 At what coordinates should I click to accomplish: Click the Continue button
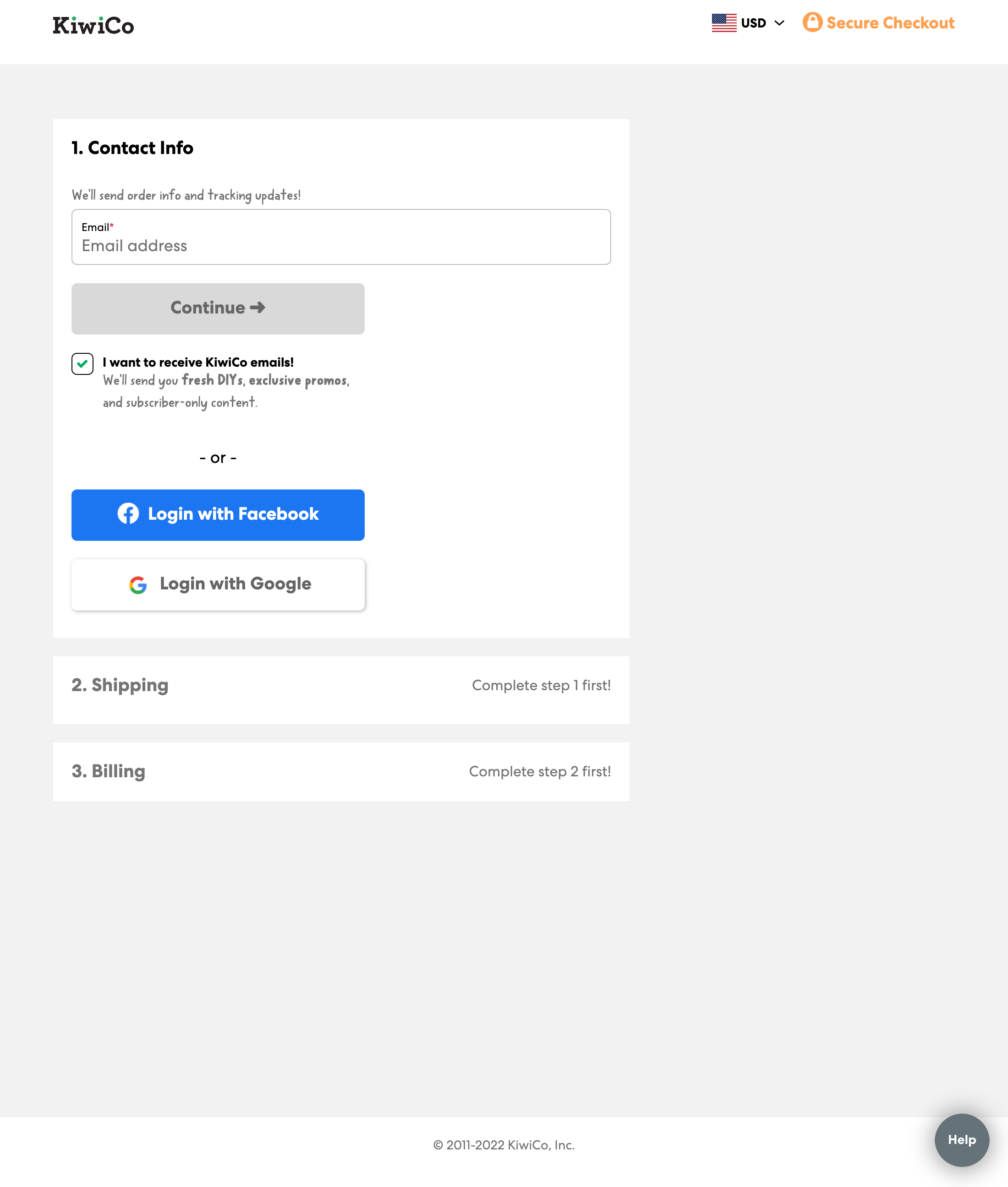(x=217, y=308)
